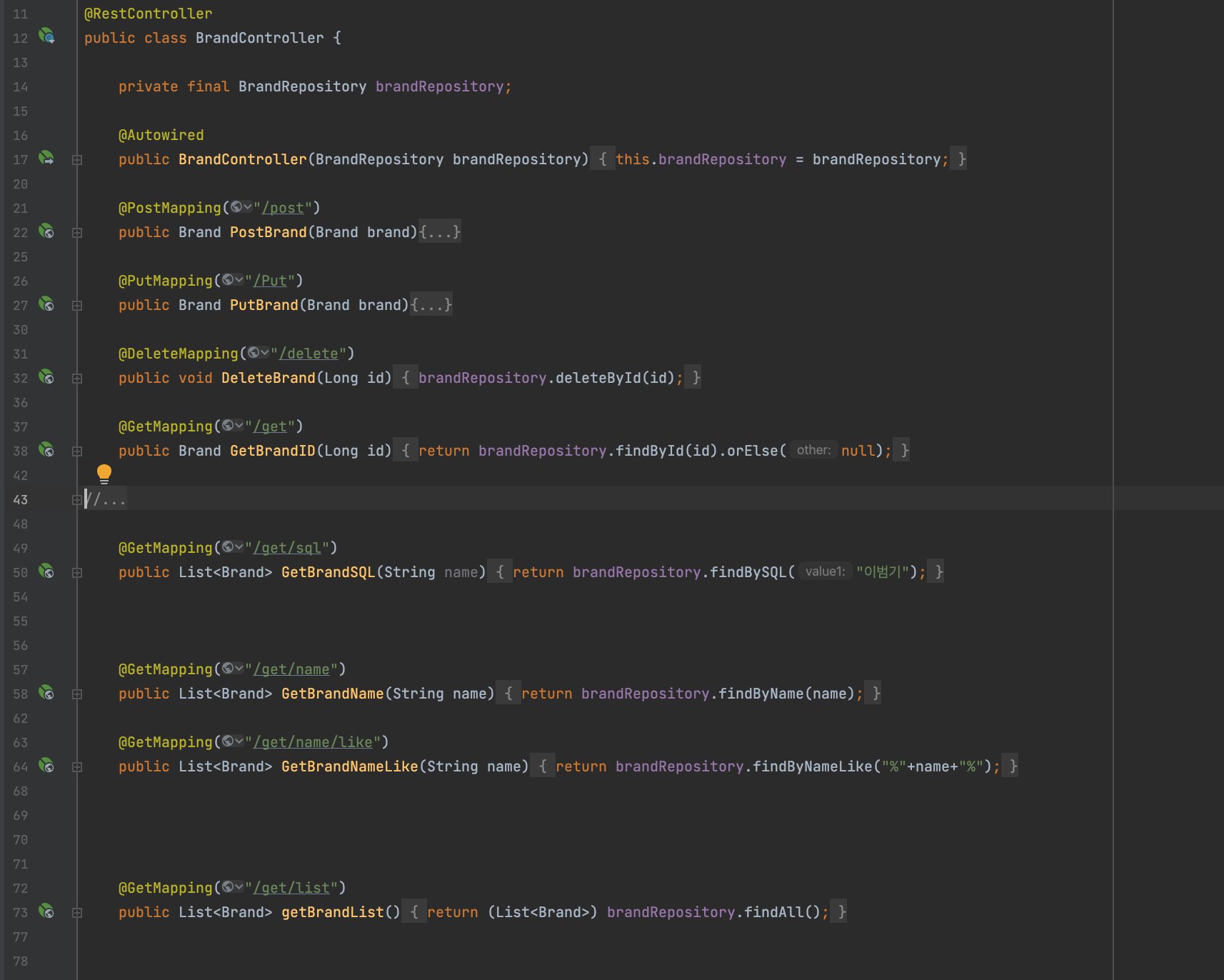The height and width of the screenshot is (980, 1224).
Task: Open the globe URL menu for /Put mapping
Action: 232,280
